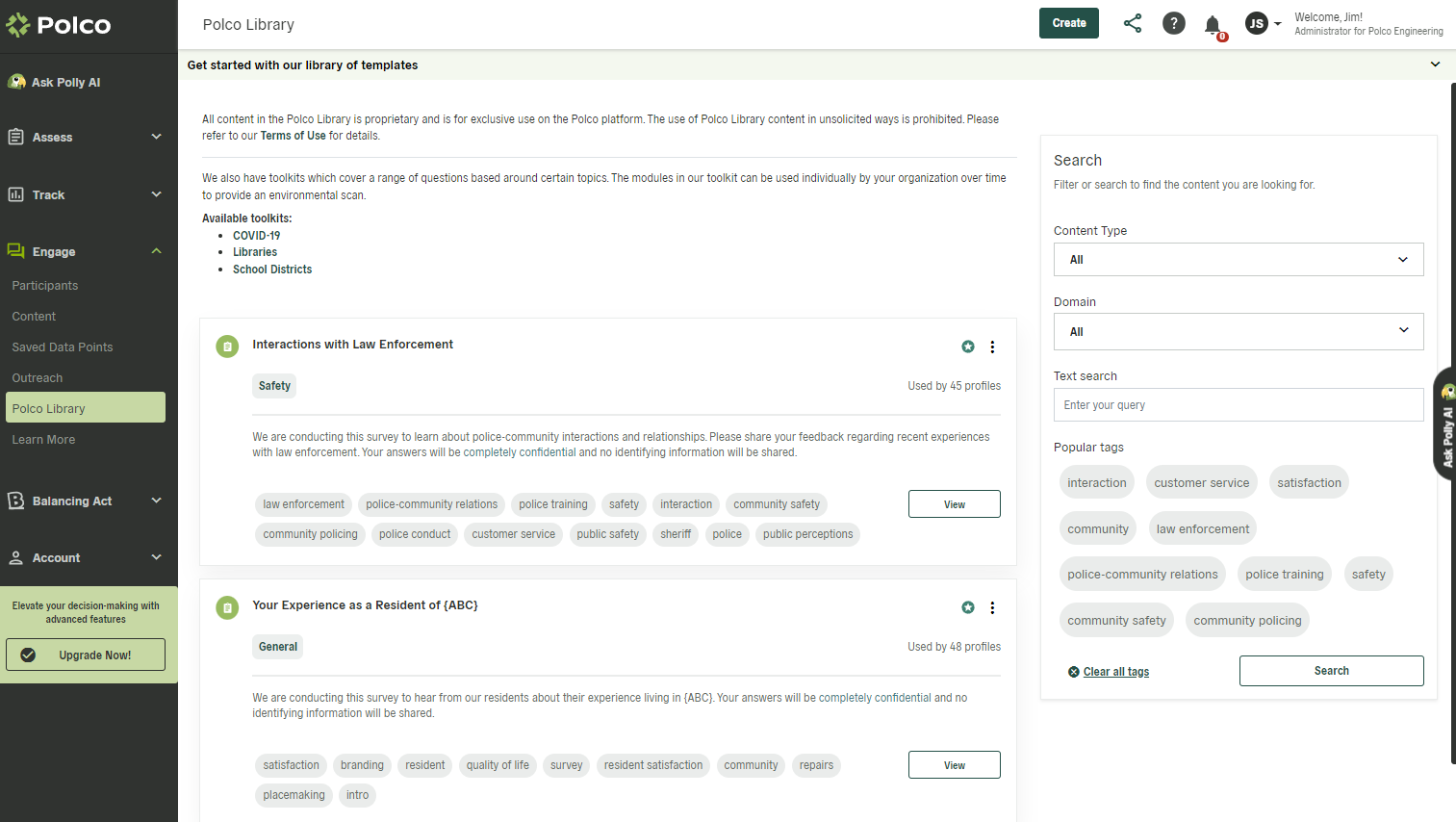Select Polco Library in sidebar
1456x822 pixels.
[86, 407]
